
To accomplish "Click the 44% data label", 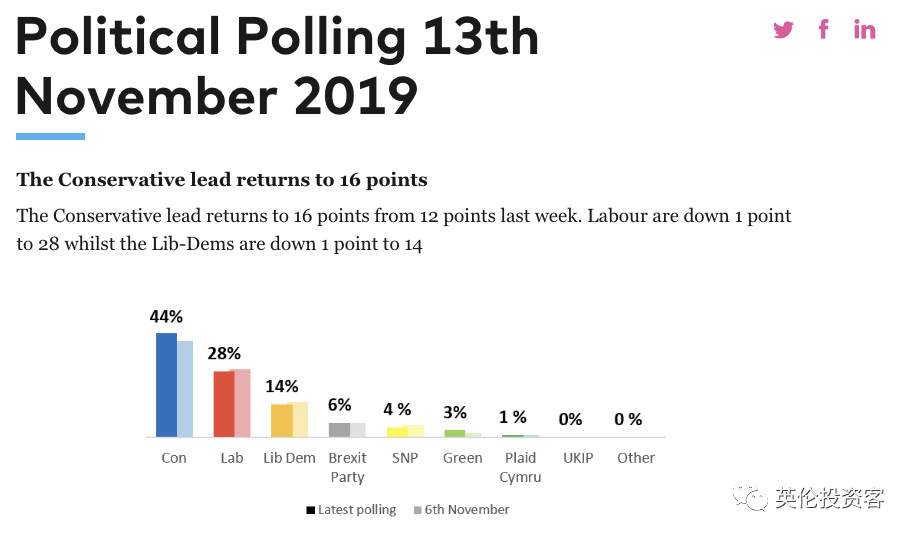I will 166,317.
